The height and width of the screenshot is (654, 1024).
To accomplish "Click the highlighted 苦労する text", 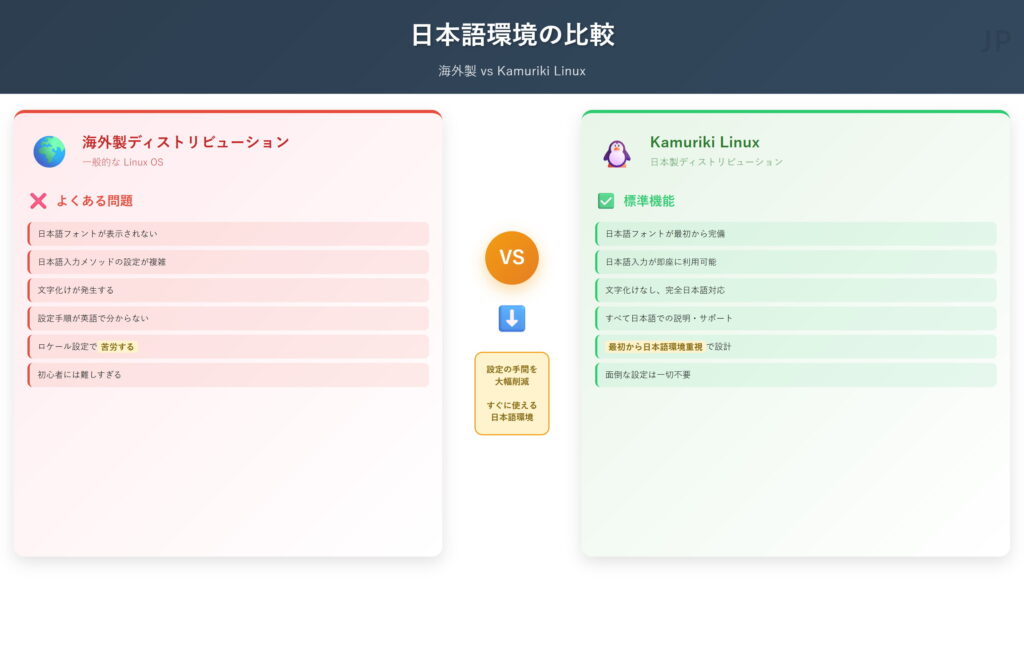I will [117, 347].
